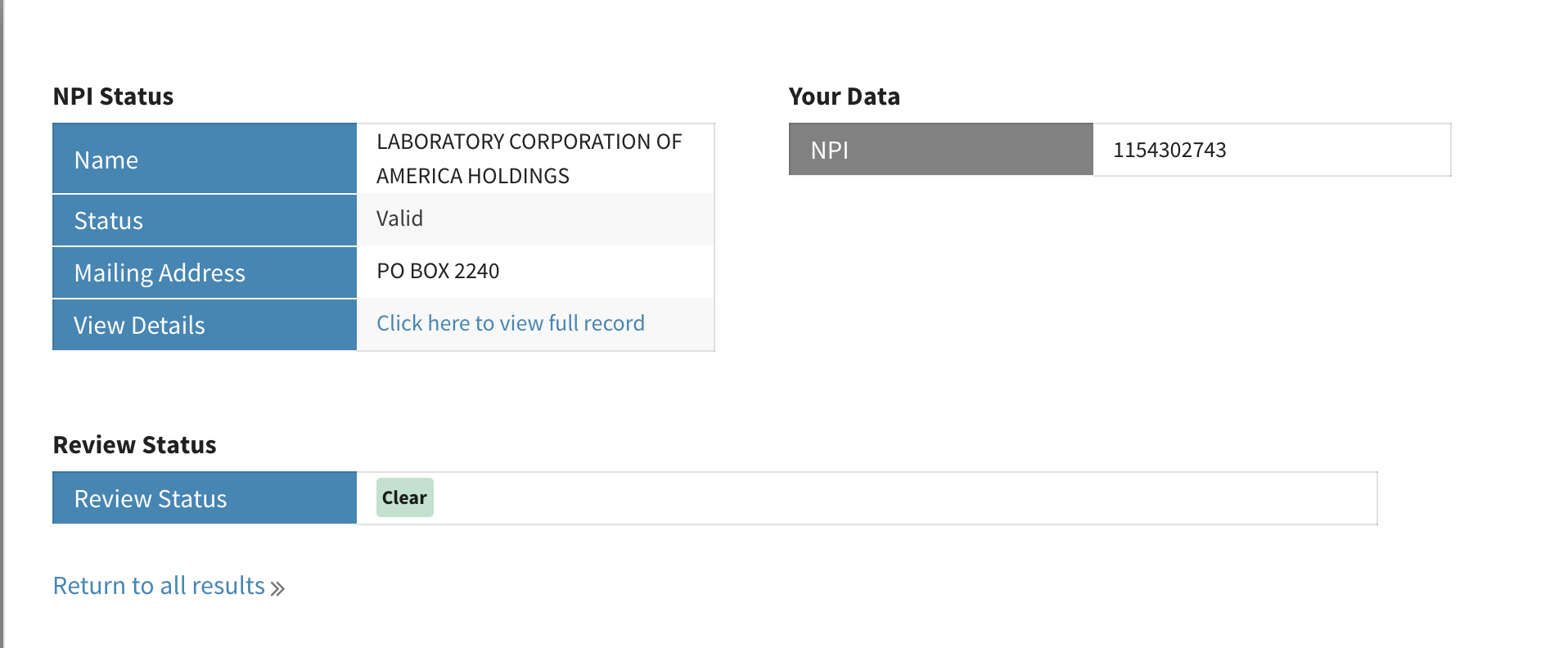Viewport: 1568px width, 648px height.
Task: Click empty area in Review Status row
Action: point(900,498)
